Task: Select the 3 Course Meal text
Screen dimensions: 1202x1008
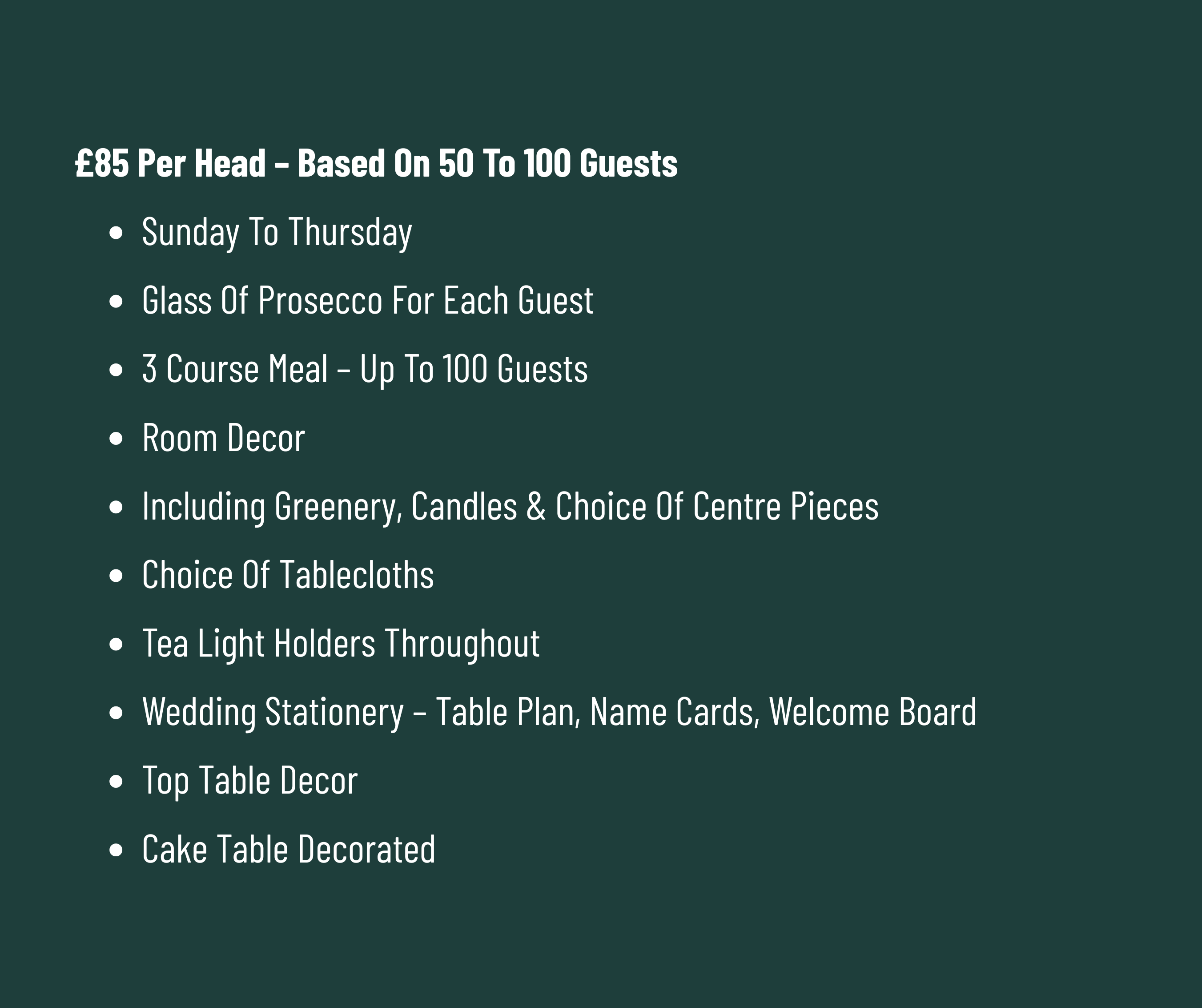Action: (x=365, y=369)
